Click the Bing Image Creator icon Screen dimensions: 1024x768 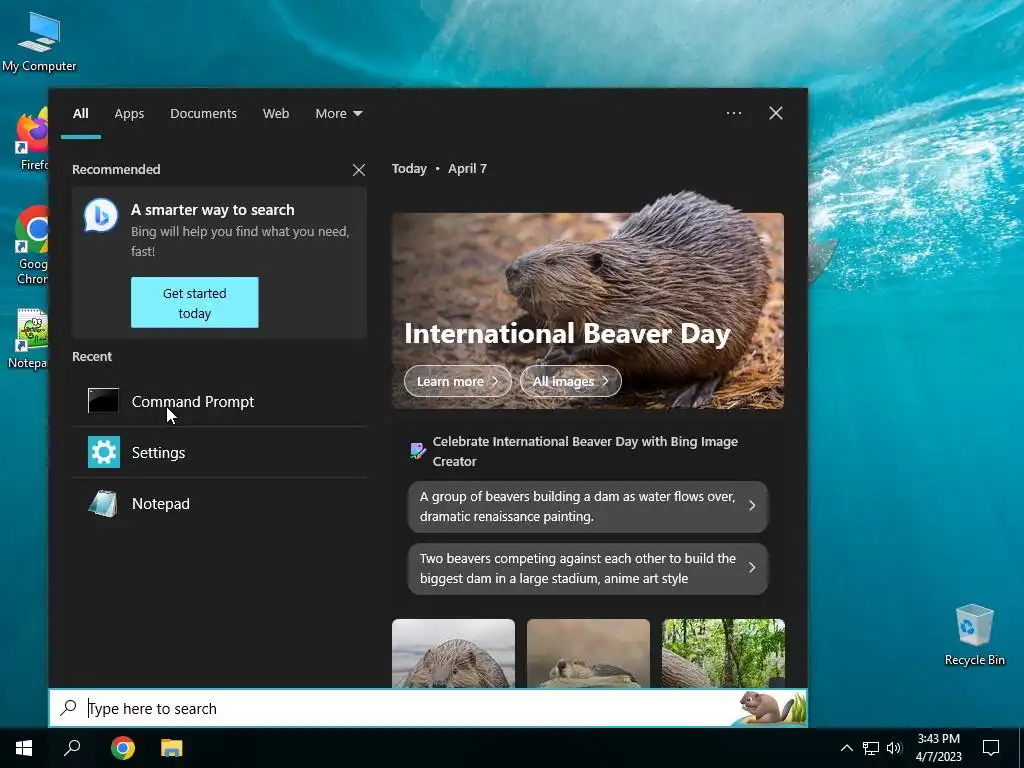pos(417,451)
